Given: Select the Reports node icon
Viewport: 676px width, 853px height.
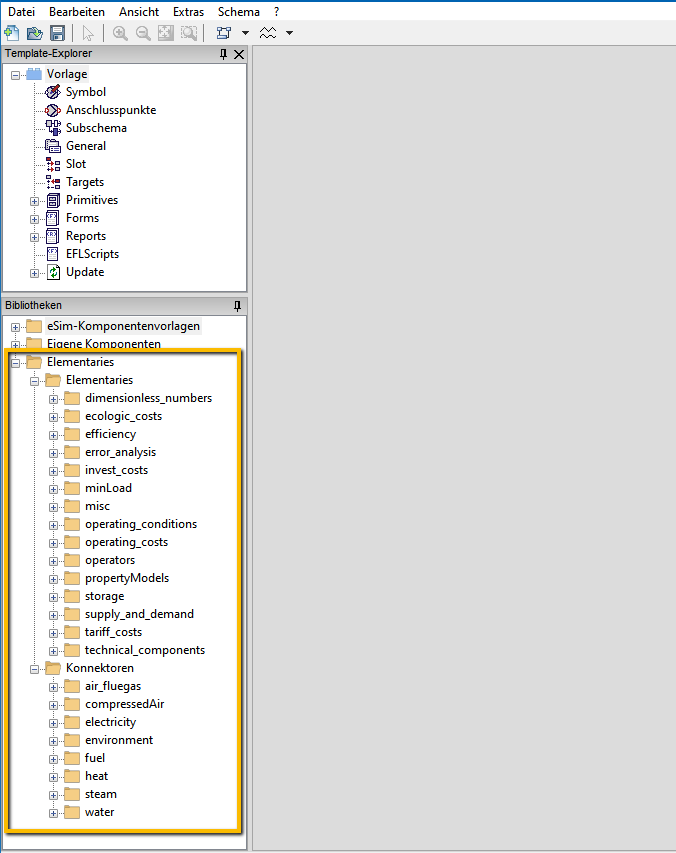Looking at the screenshot, I should click(x=53, y=236).
